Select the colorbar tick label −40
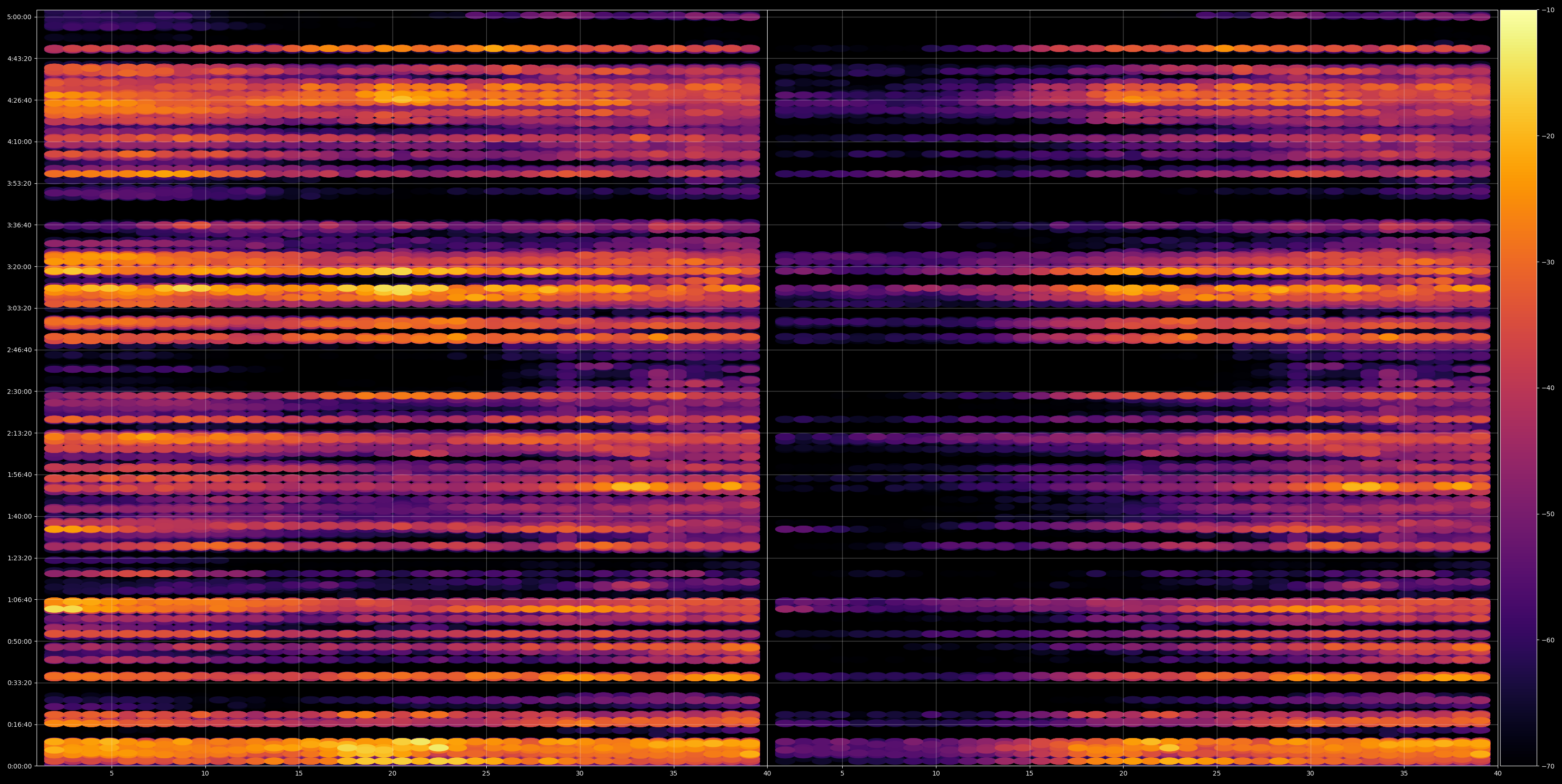 click(x=1548, y=388)
